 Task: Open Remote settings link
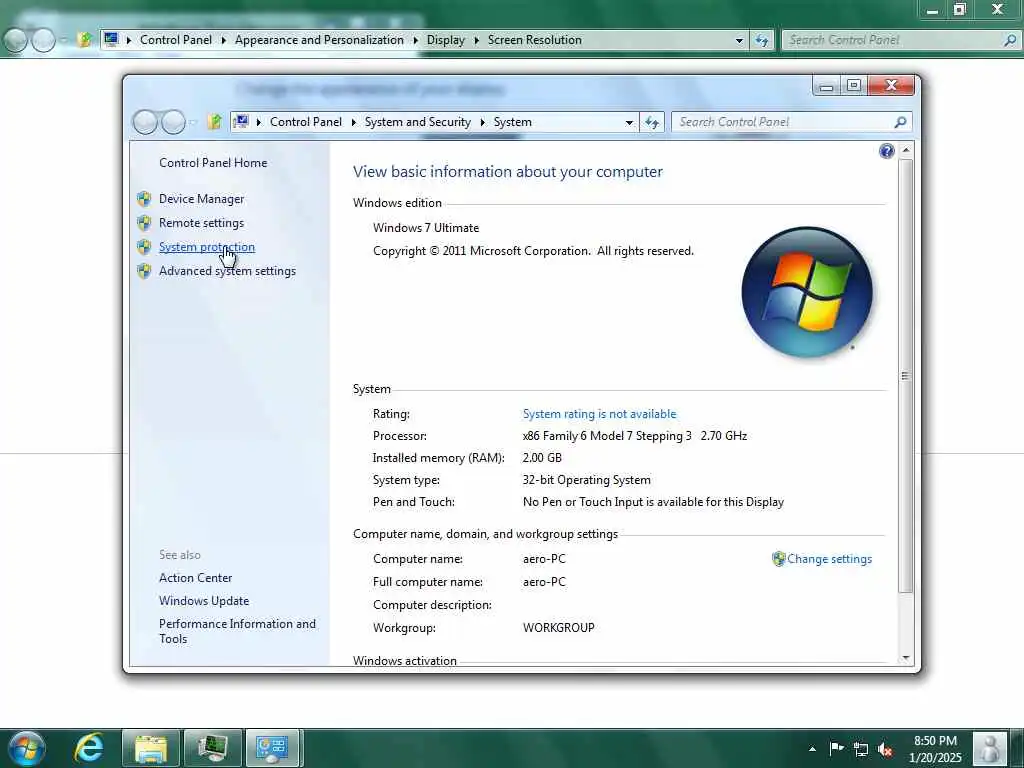[201, 223]
